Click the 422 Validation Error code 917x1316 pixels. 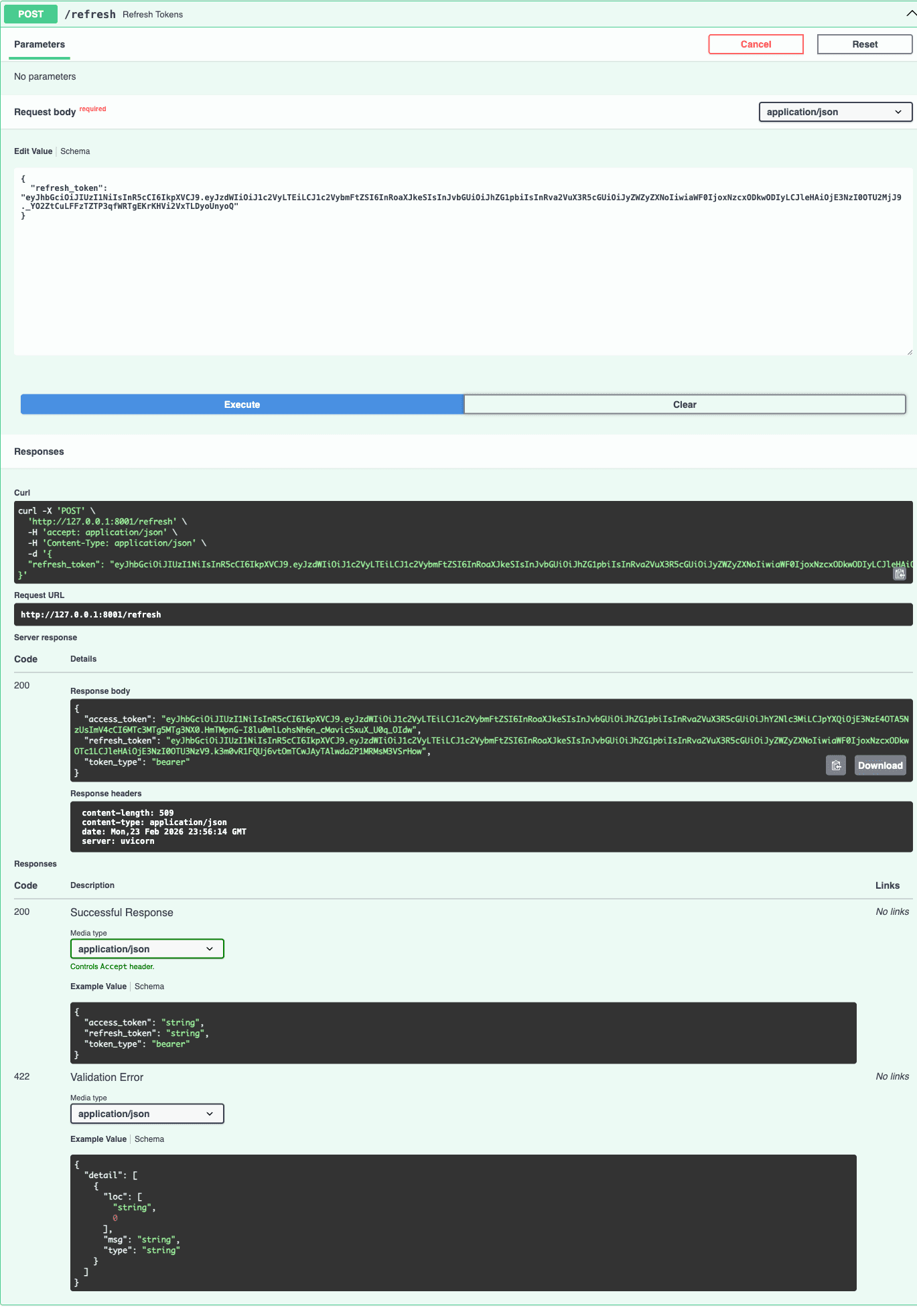[x=22, y=1076]
